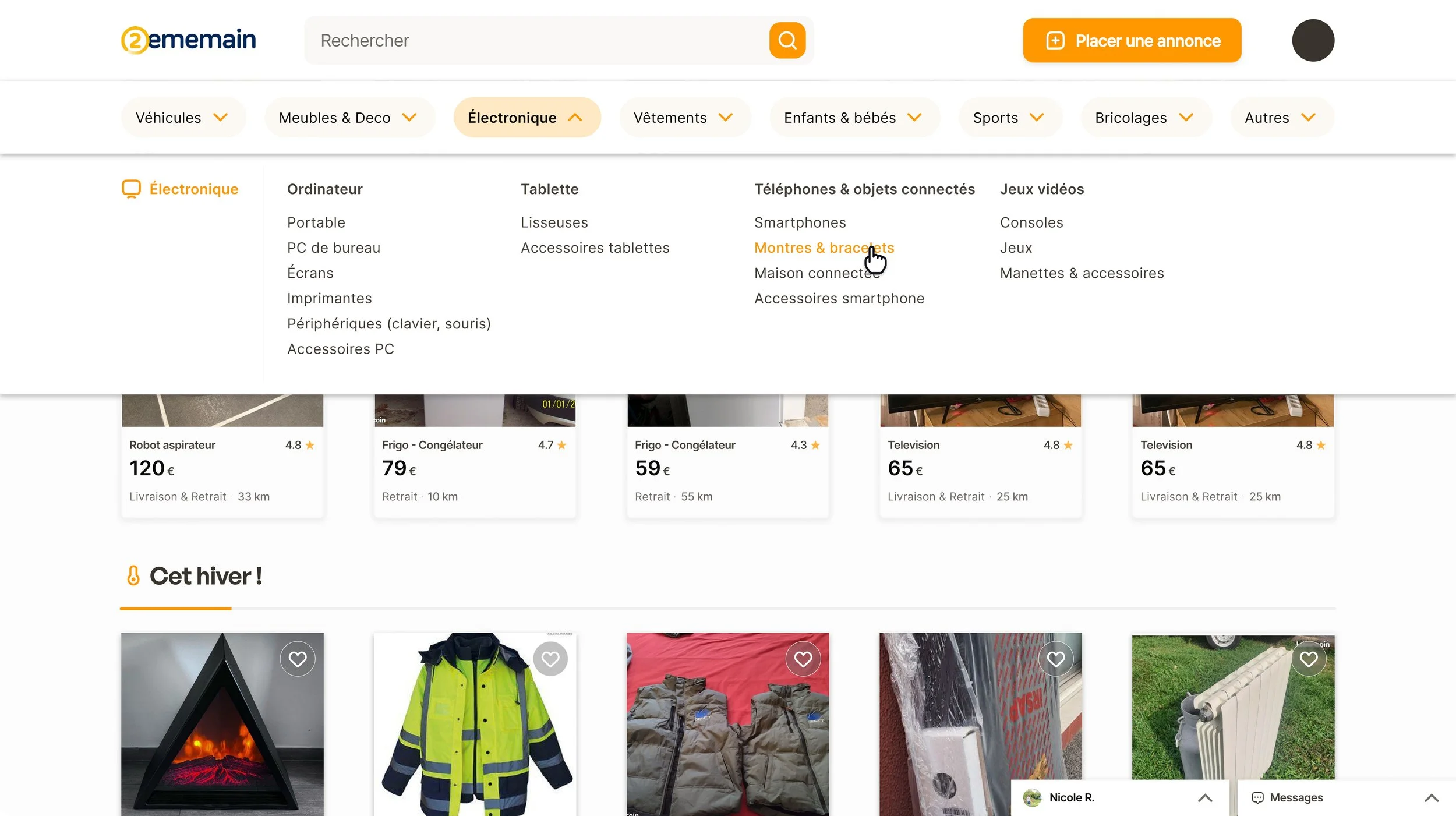Click the Messages chat bubble icon
Screen dimensions: 1456x816
(1257, 797)
